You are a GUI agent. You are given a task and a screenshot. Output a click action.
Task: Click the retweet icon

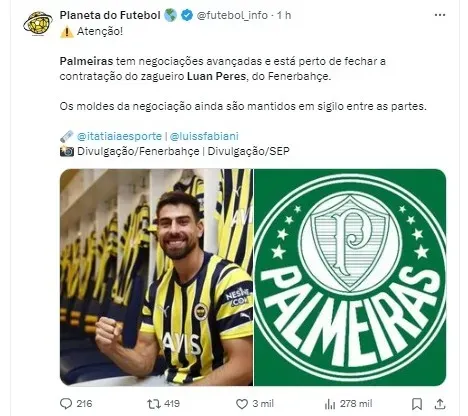tap(154, 404)
